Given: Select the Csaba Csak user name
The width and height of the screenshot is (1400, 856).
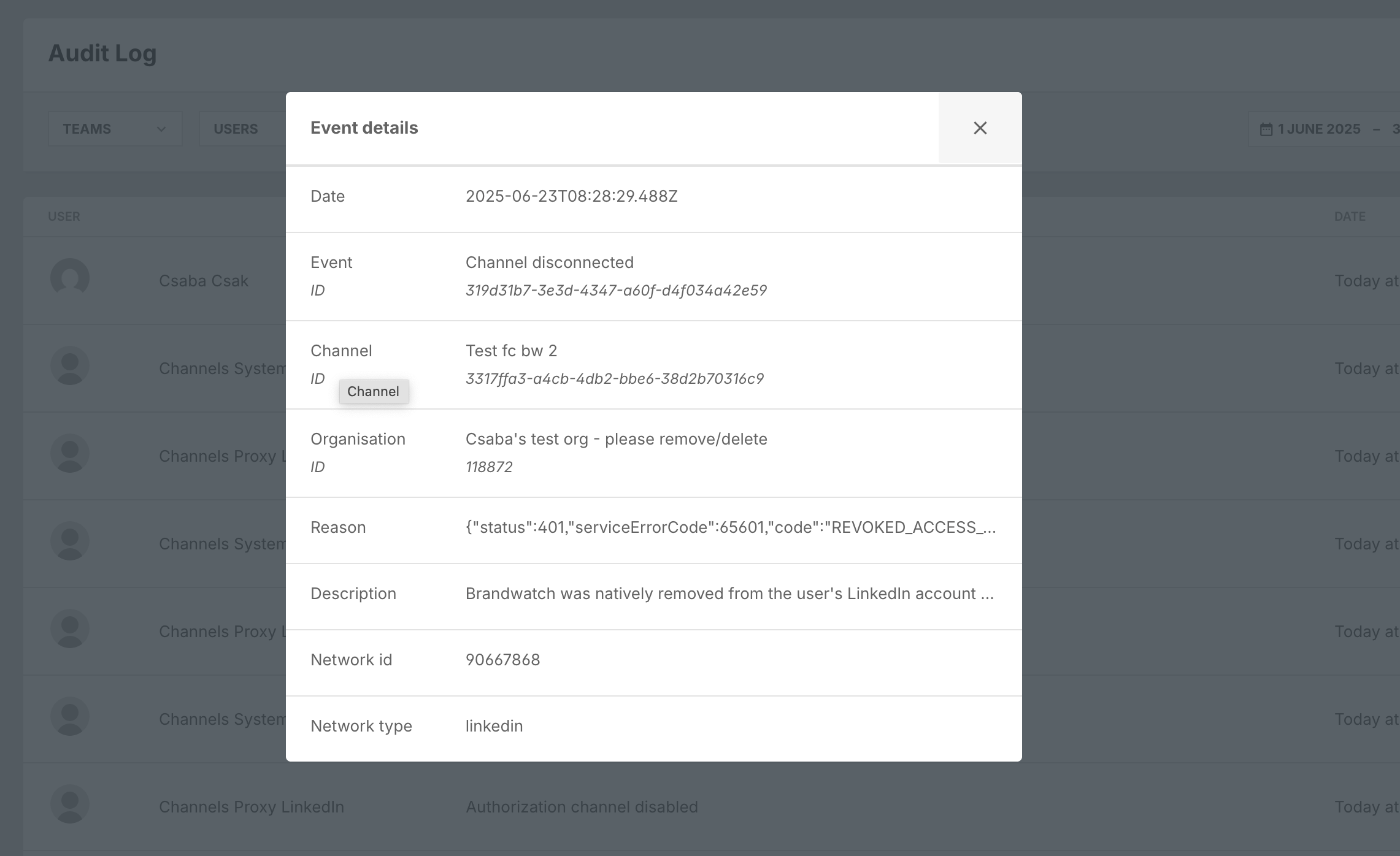Looking at the screenshot, I should (204, 281).
